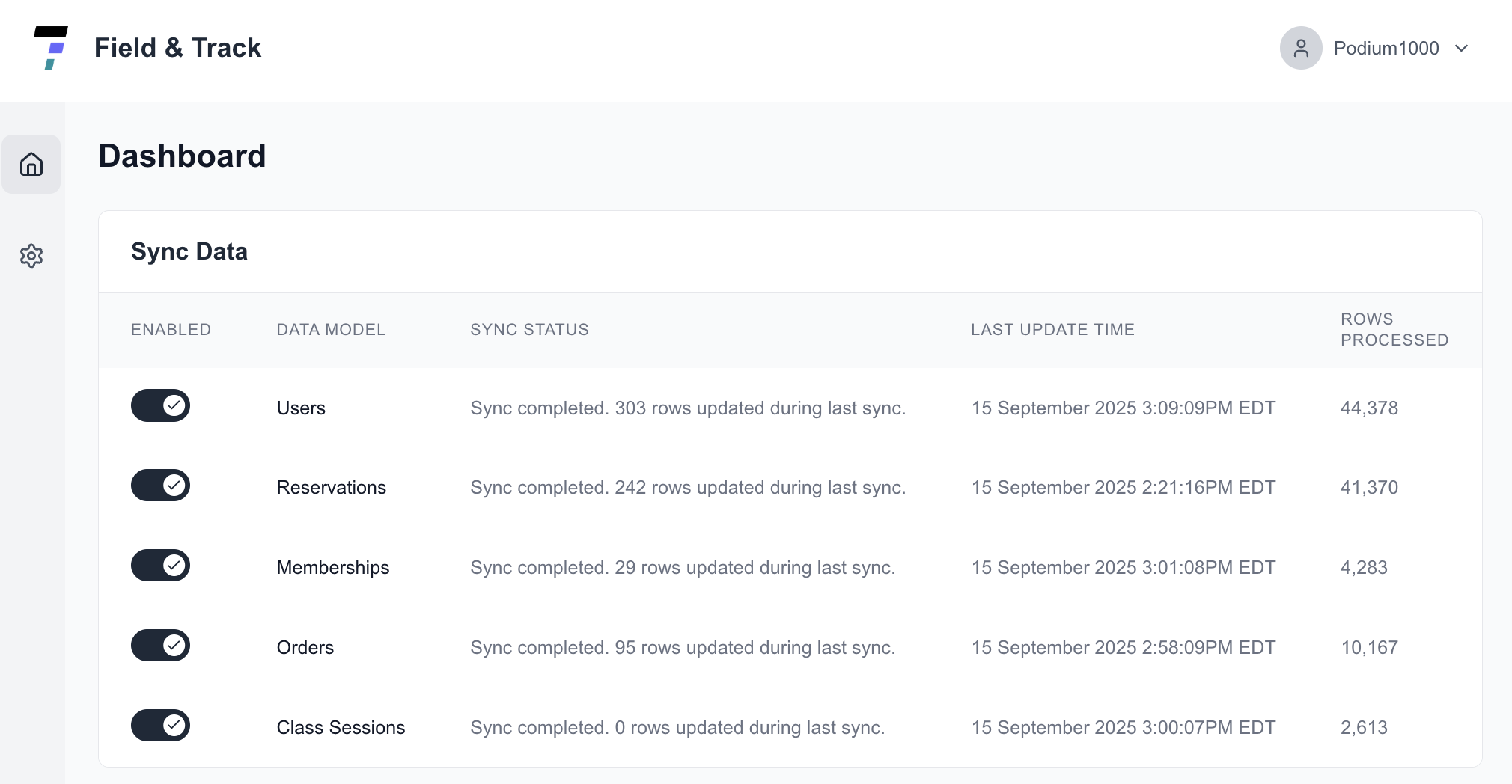Open the Home dashboard sidebar icon

point(31,164)
